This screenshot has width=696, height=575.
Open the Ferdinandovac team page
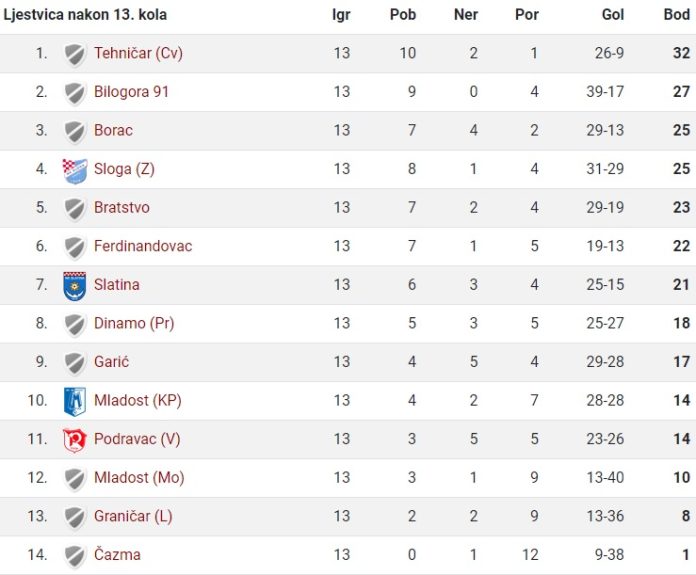pos(143,246)
